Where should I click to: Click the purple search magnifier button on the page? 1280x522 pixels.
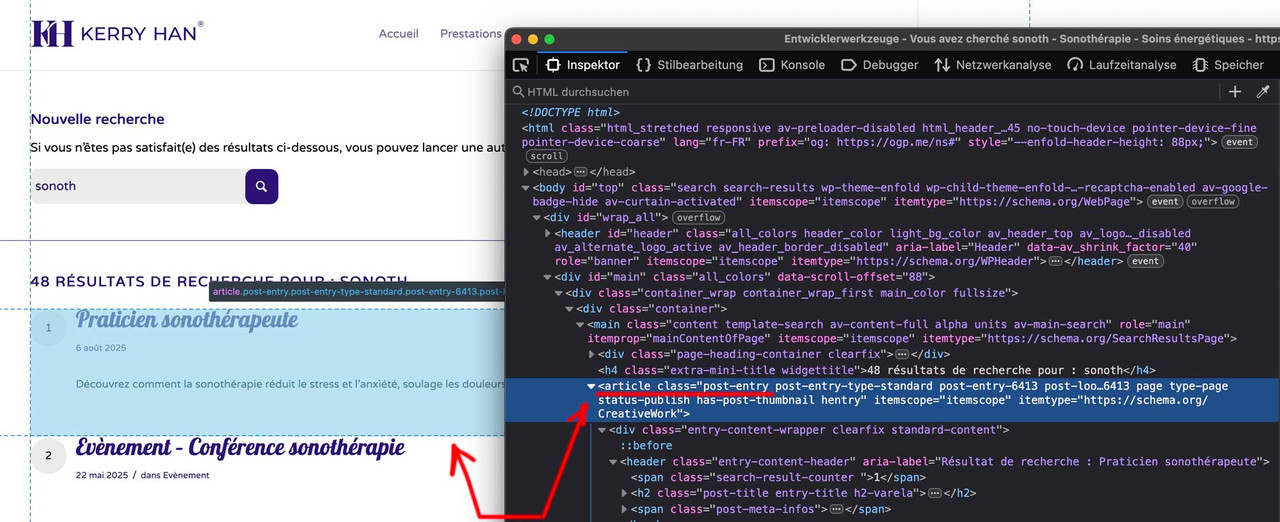point(261,186)
